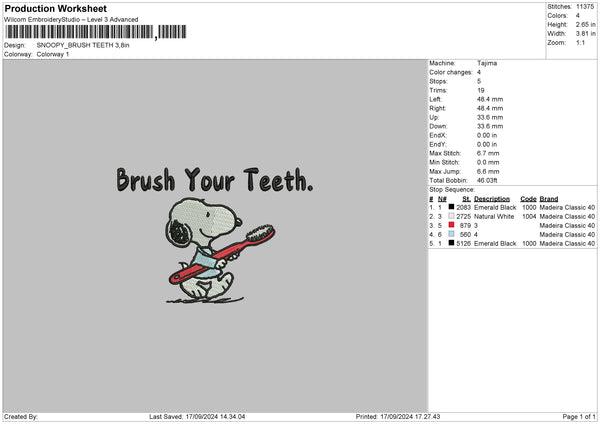This screenshot has height=424, width=600.
Task: Click the 'Brand' column header
Action: [x=549, y=199]
